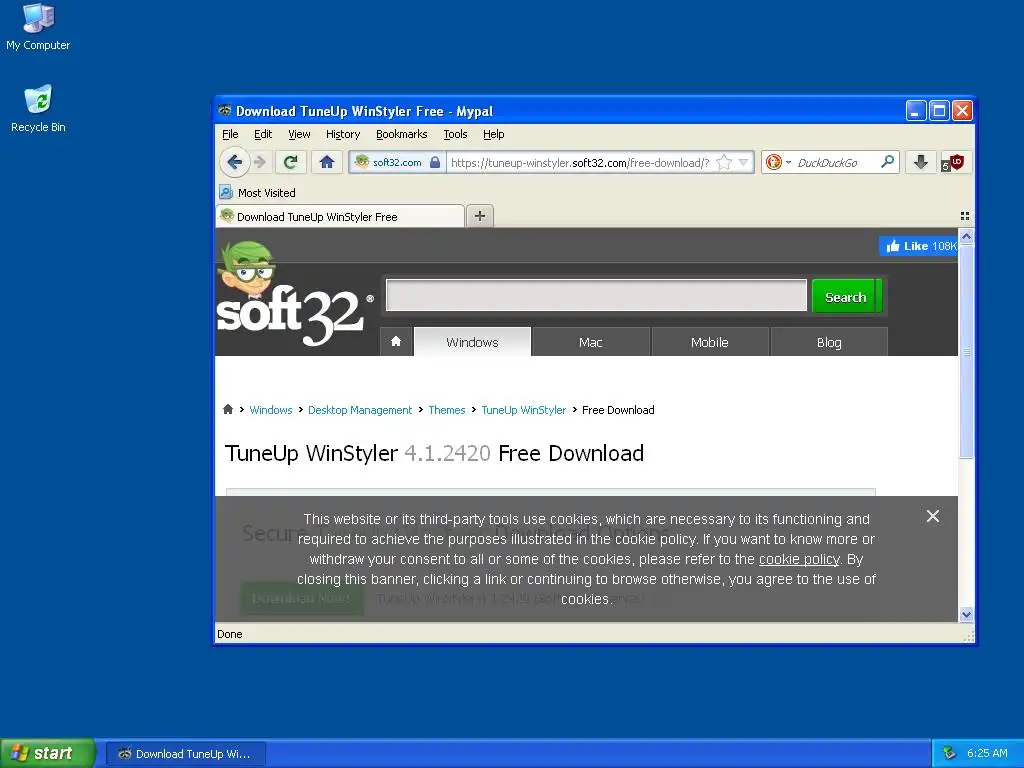Switch to the Blog navigation tab
The height and width of the screenshot is (768, 1024).
pos(829,342)
